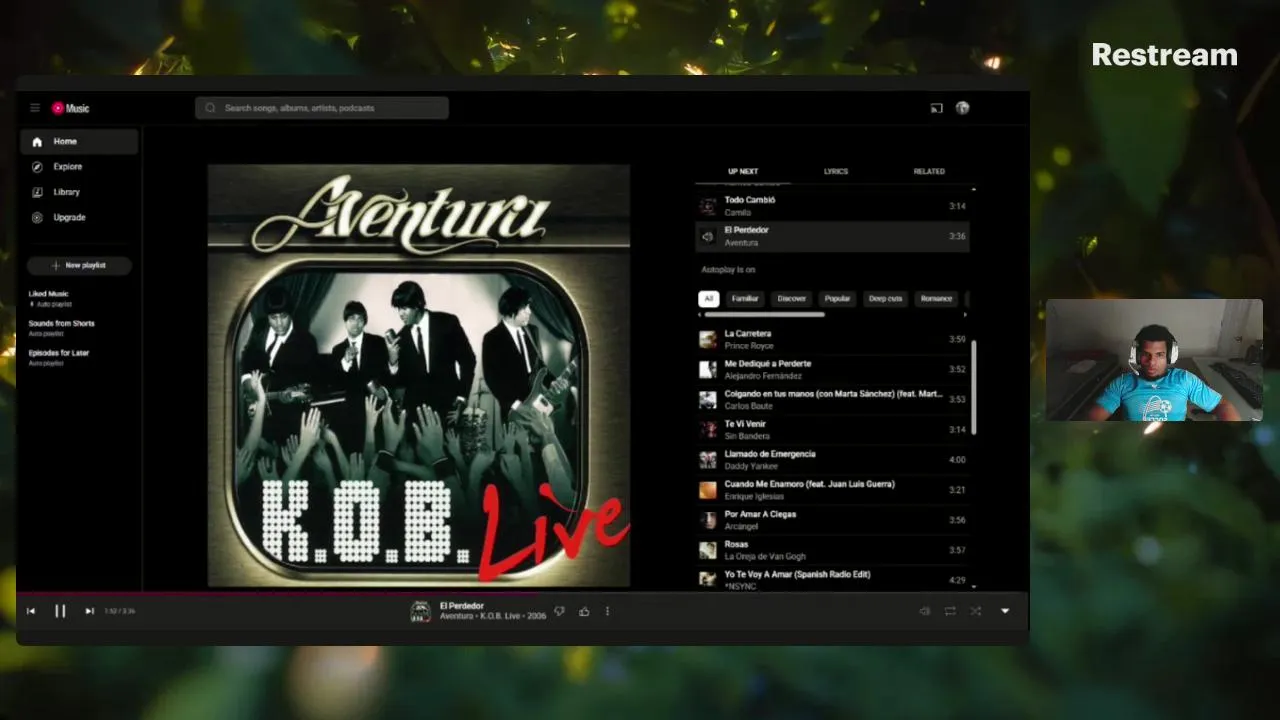Screen dimensions: 1280x720
Task: Open Explore in the sidebar
Action: [79, 167]
